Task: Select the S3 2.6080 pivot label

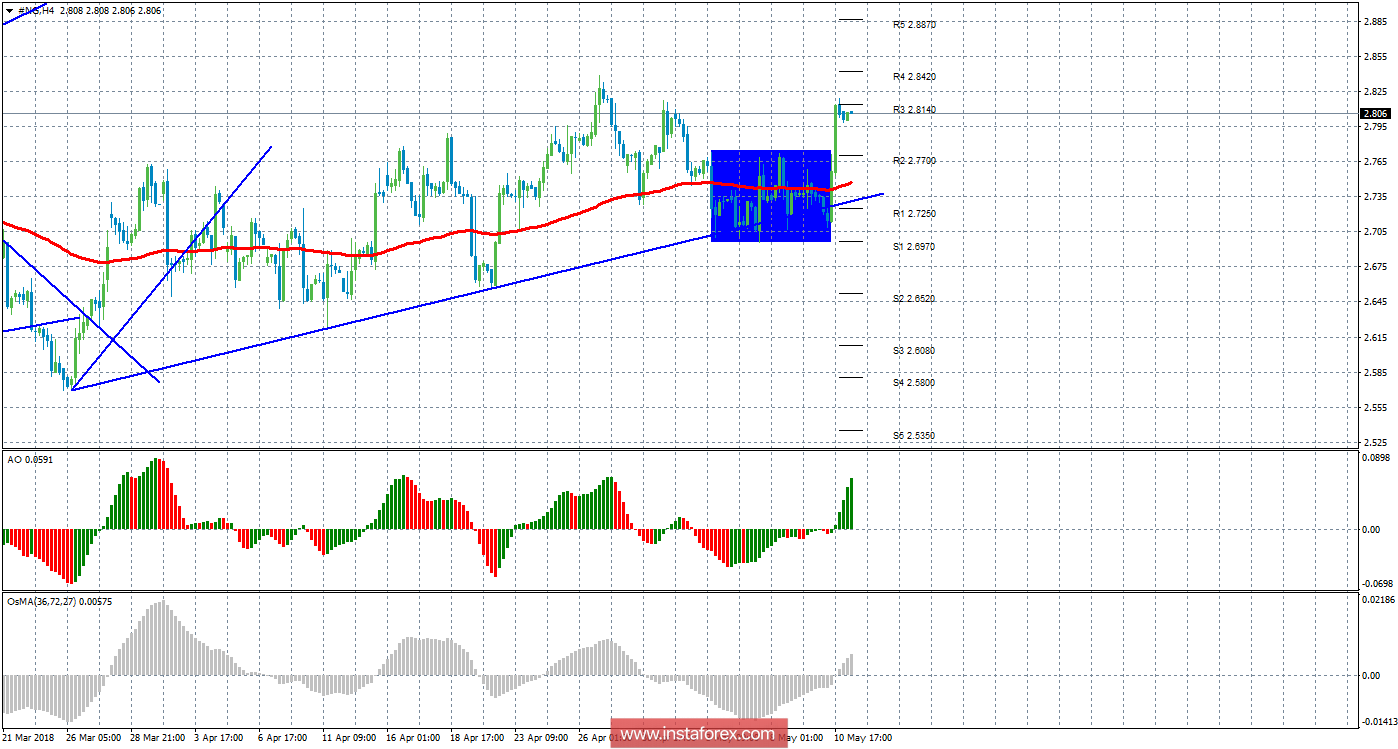Action: coord(914,350)
